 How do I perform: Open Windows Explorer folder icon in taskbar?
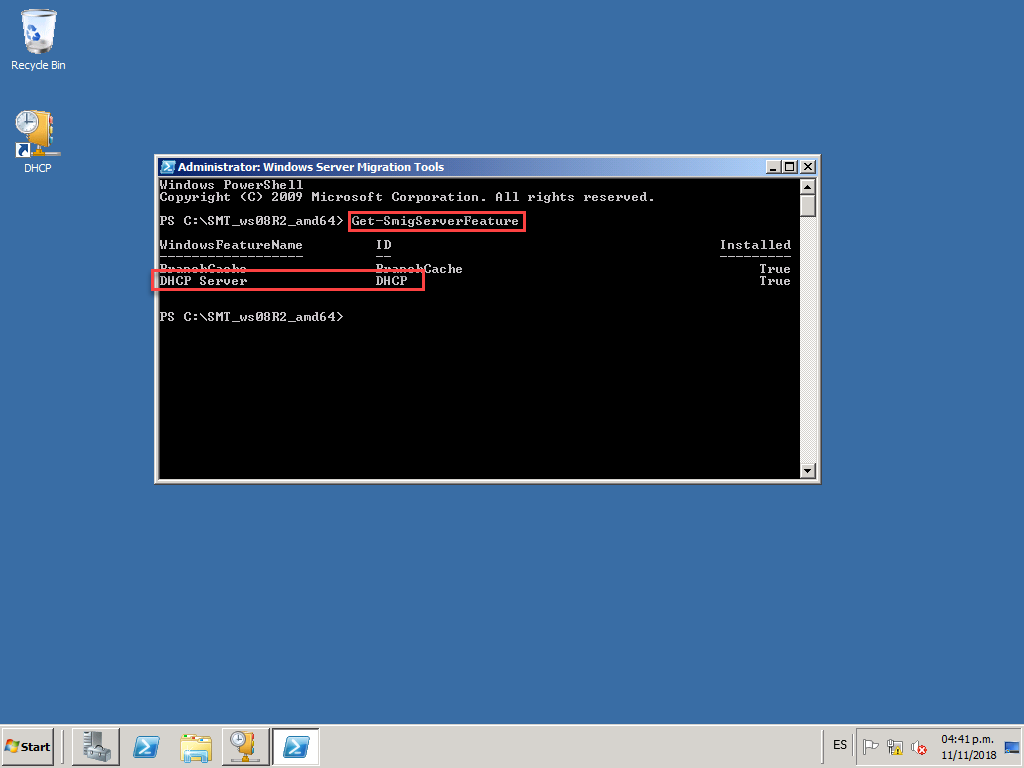pyautogui.click(x=196, y=746)
